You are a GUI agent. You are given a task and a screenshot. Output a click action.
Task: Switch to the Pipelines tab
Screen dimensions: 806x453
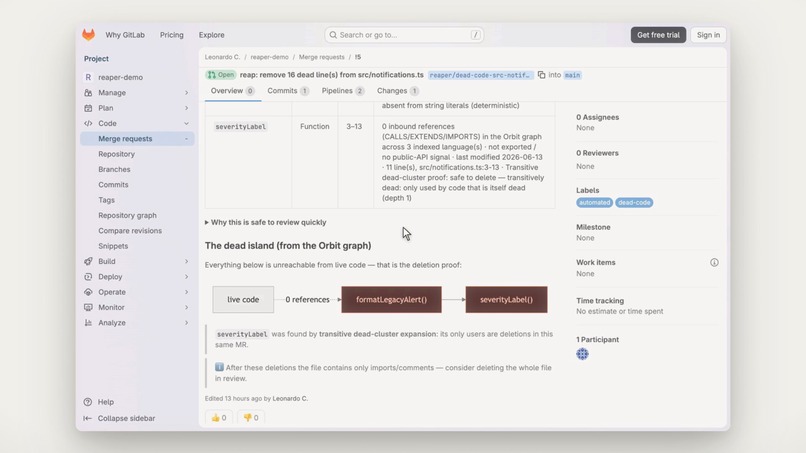pos(342,91)
